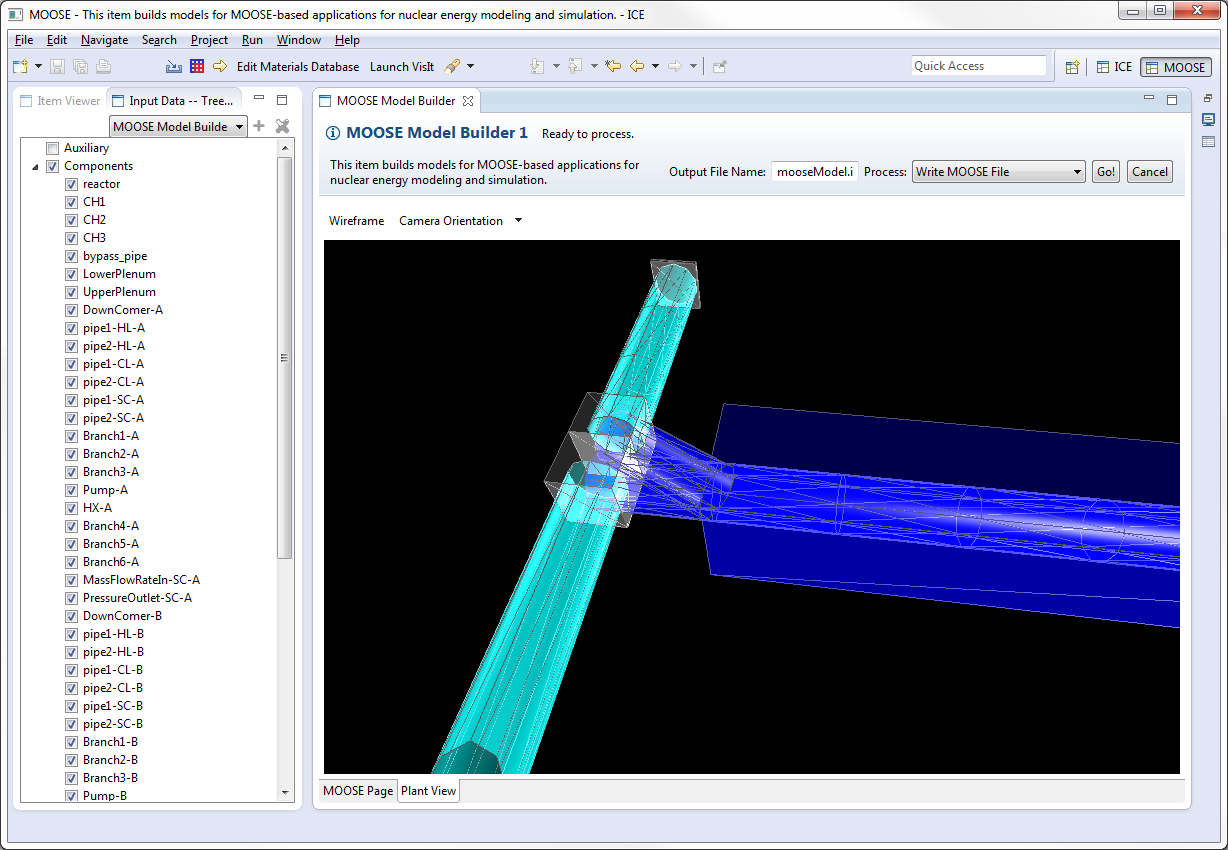Uncheck the LowerPlenum checkbox

(71, 274)
